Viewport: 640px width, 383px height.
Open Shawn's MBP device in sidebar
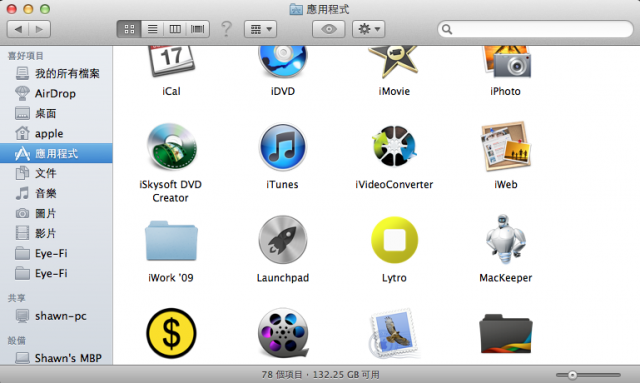tap(56, 358)
